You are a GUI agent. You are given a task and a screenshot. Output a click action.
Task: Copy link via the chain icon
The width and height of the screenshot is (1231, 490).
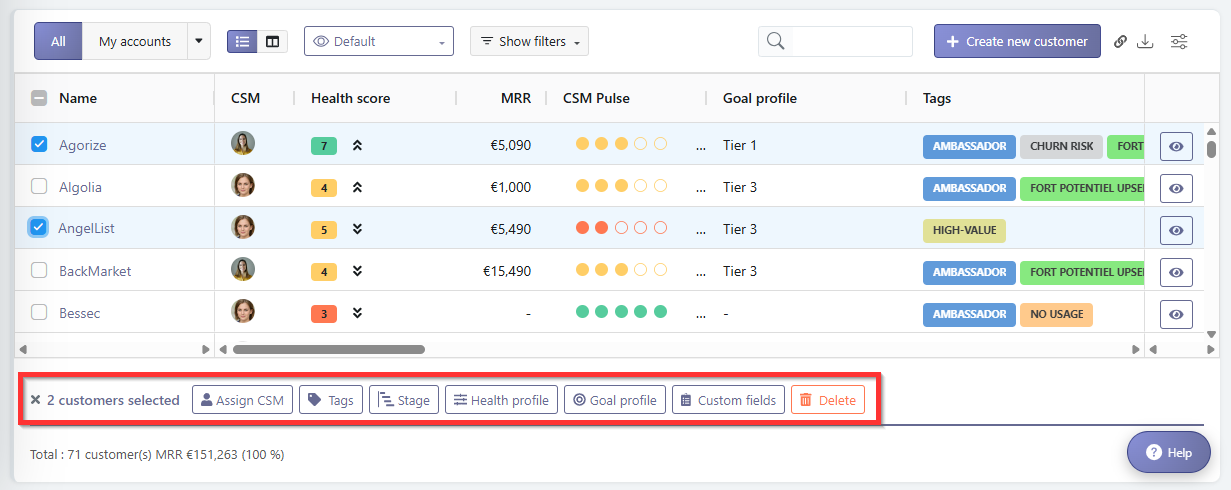pyautogui.click(x=1120, y=41)
